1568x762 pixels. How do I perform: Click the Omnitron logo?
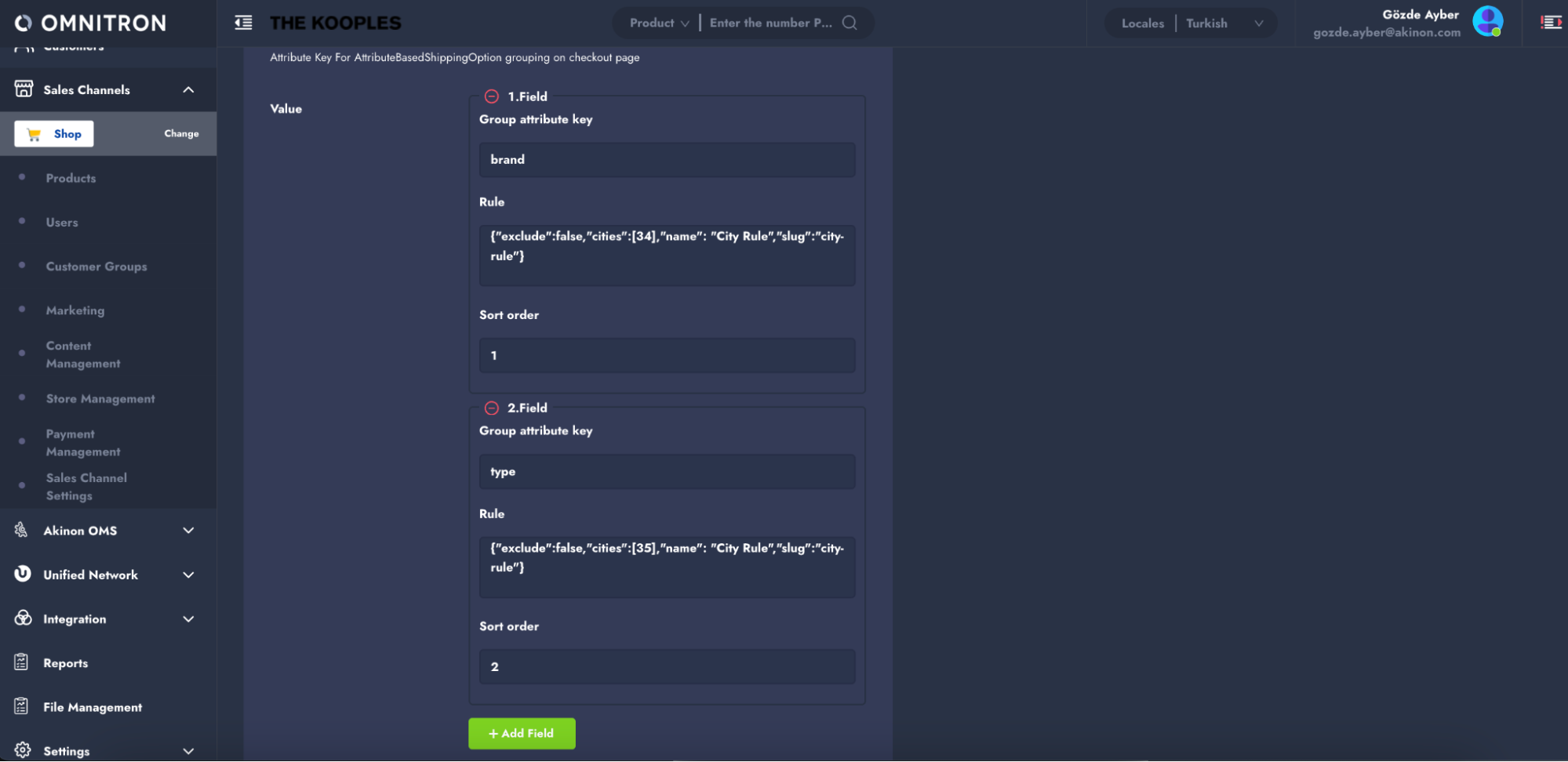pyautogui.click(x=91, y=23)
